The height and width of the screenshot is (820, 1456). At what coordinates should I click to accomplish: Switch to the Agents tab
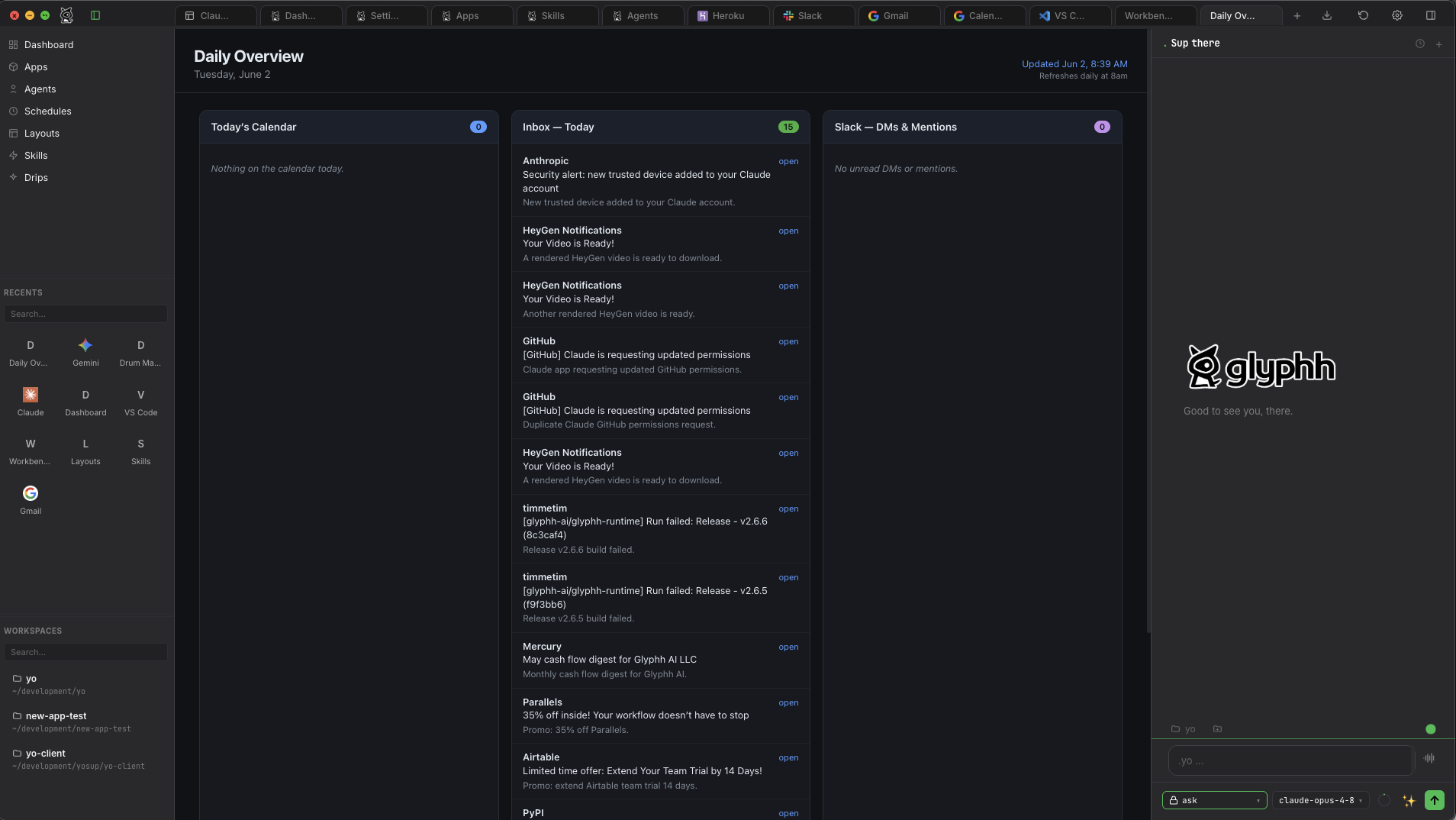(643, 16)
